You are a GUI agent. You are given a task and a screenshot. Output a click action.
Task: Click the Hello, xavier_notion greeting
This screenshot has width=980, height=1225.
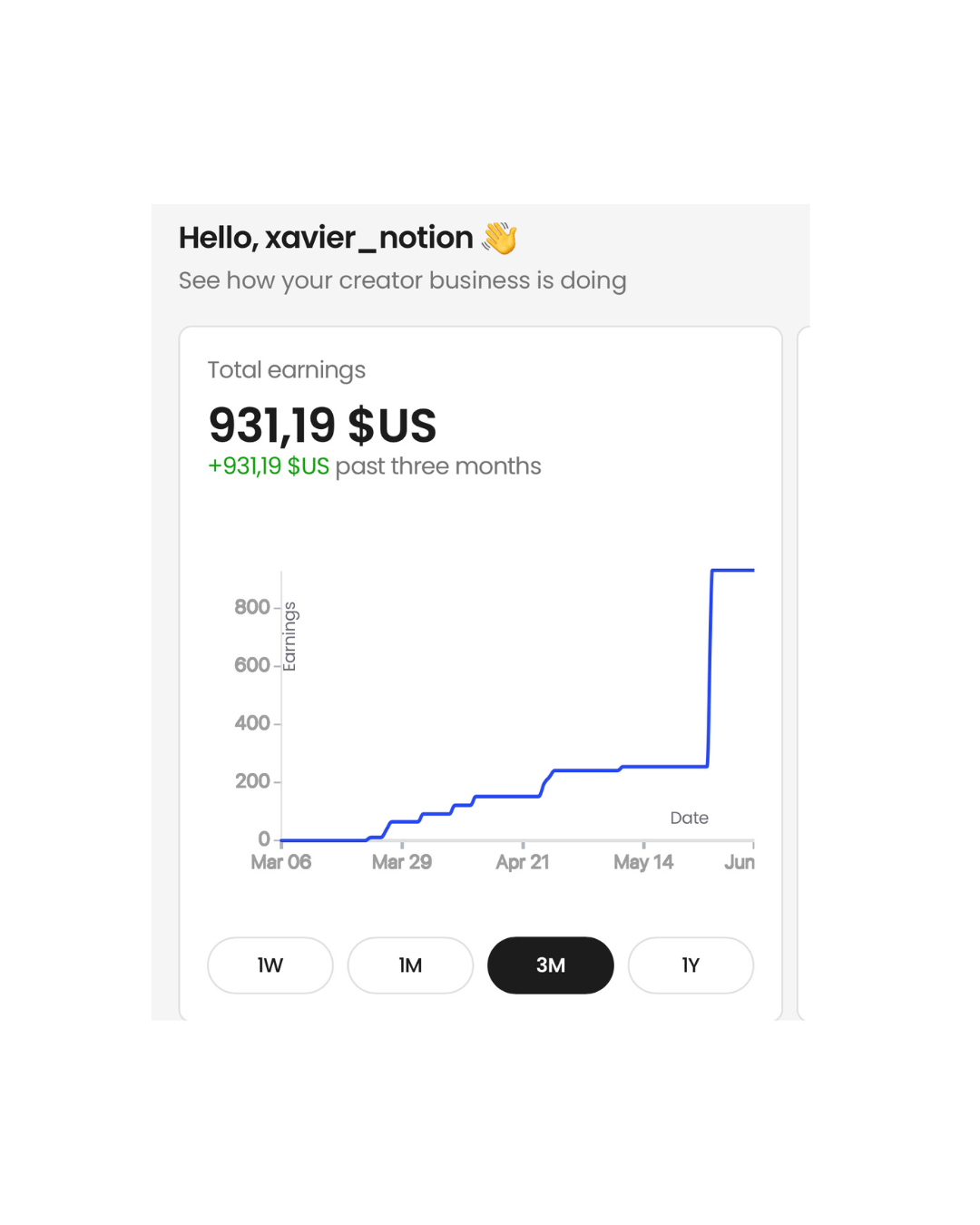tap(326, 238)
